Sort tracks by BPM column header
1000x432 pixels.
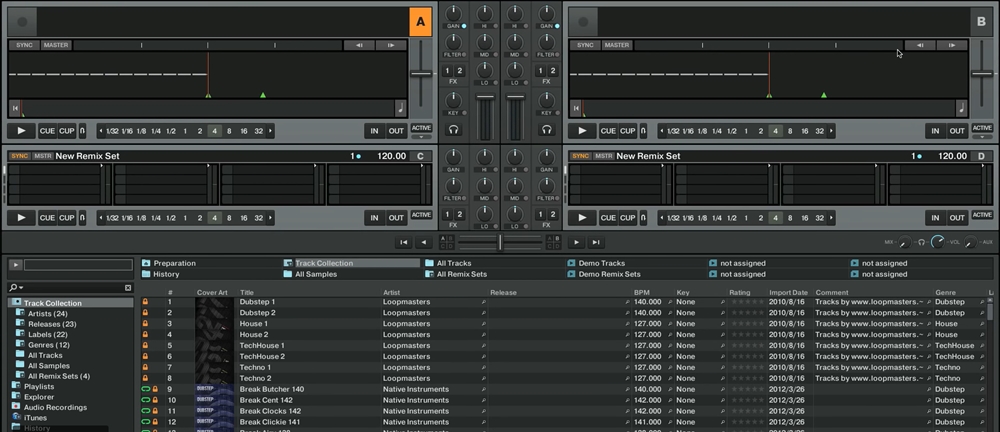[x=642, y=293]
